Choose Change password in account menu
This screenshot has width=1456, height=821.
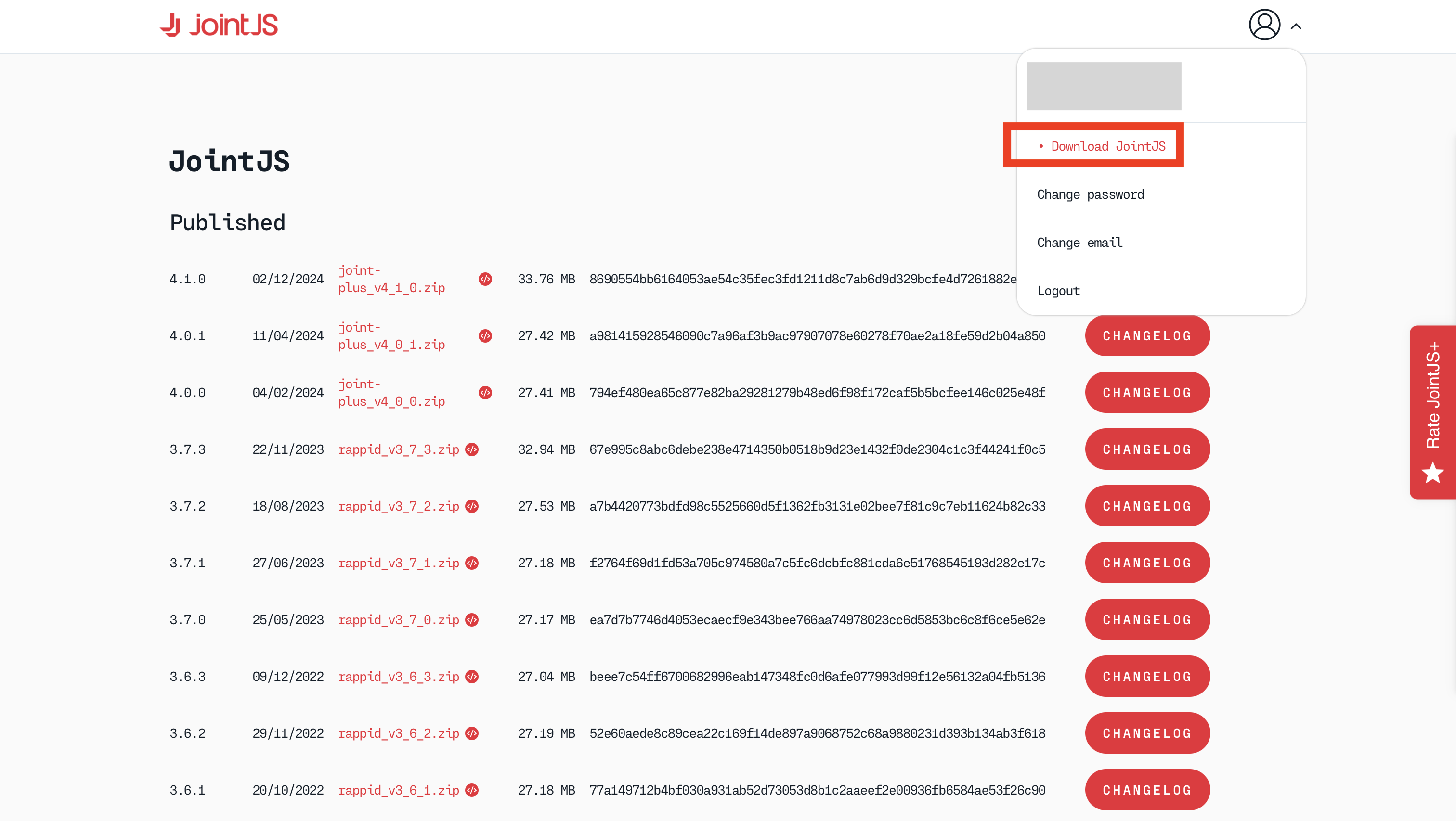point(1090,194)
